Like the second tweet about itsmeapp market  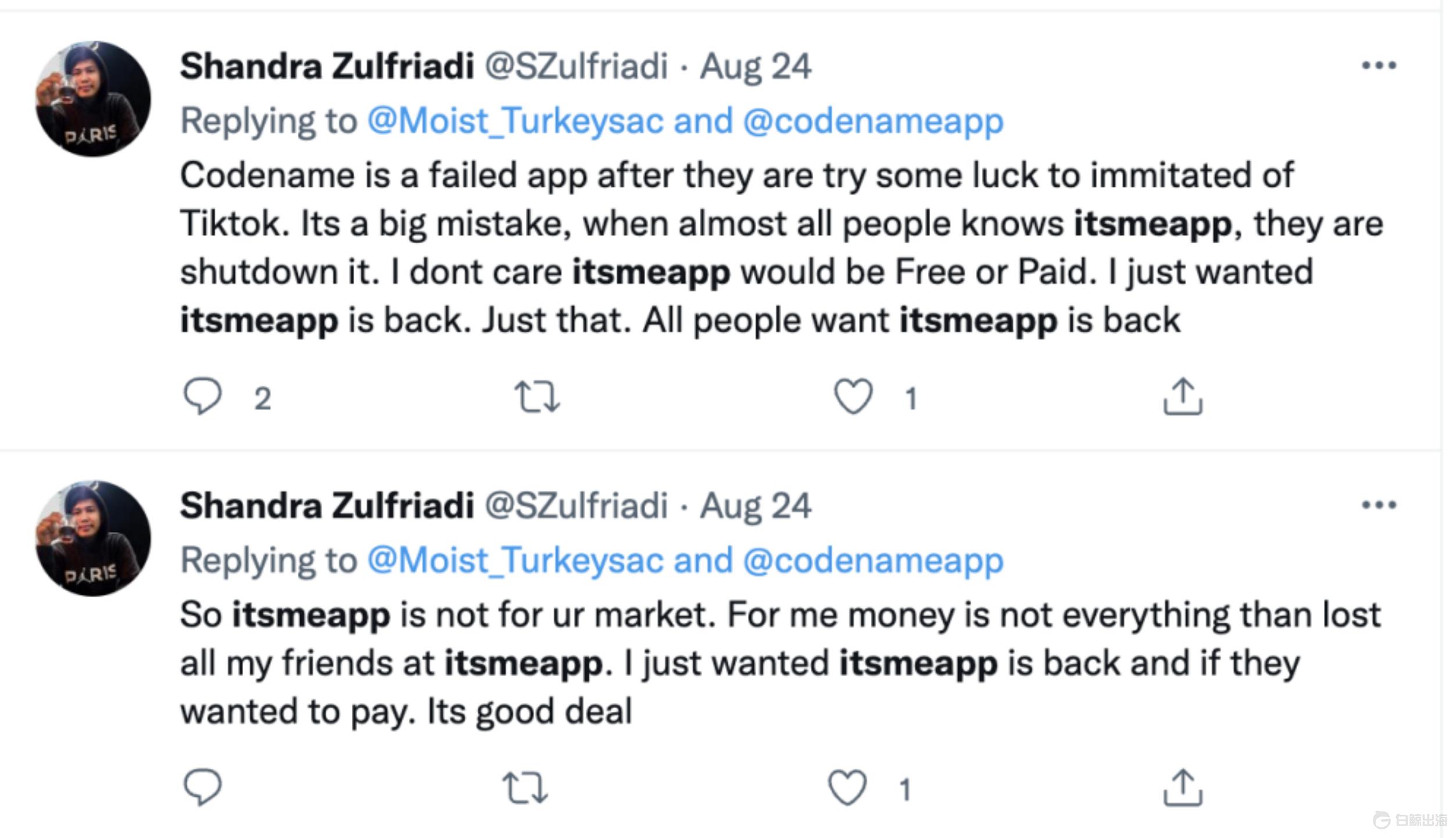[x=847, y=787]
